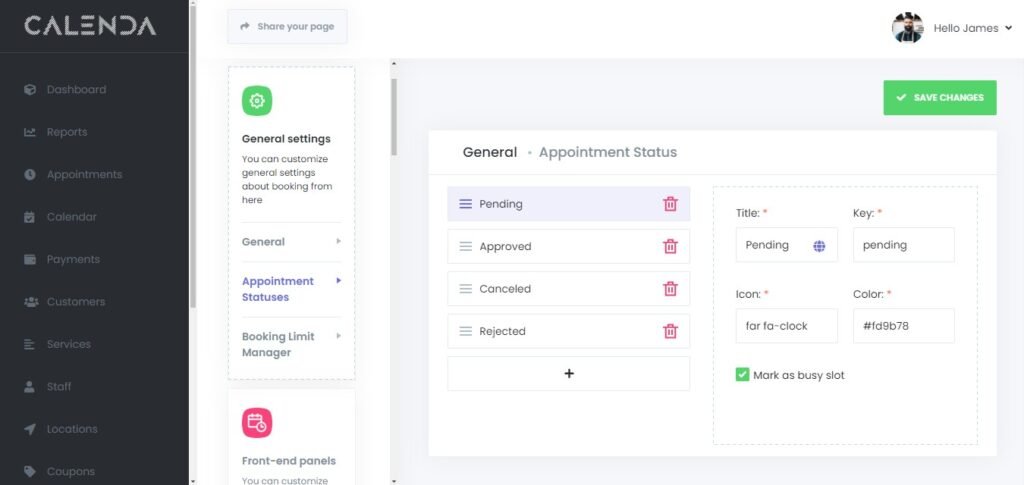The width and height of the screenshot is (1024, 485).
Task: Go to the Calendar sidebar item
Action: [x=71, y=217]
